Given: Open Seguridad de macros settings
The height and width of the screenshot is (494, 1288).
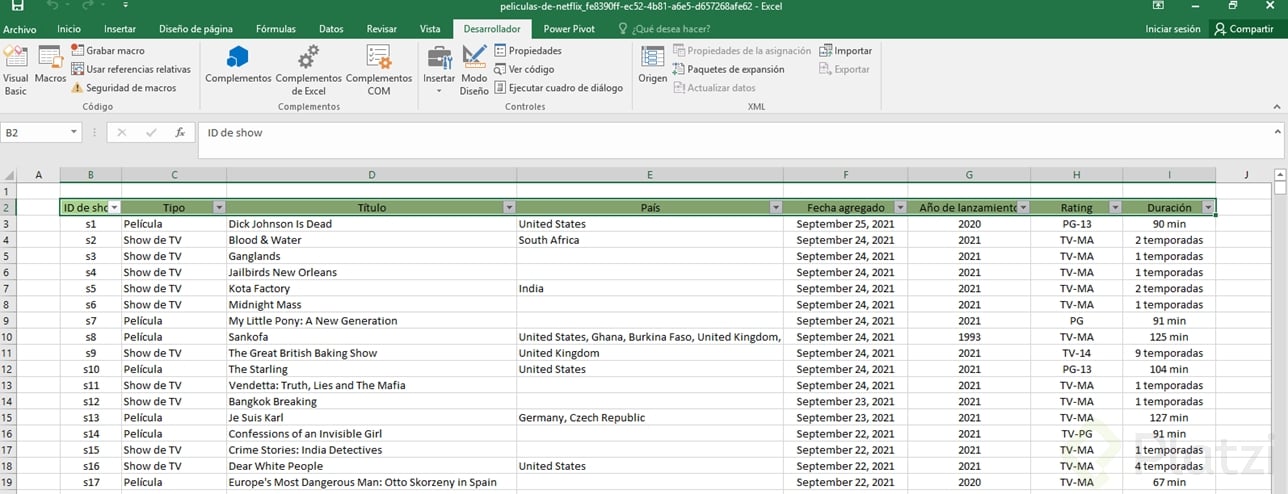Looking at the screenshot, I should click(123, 88).
